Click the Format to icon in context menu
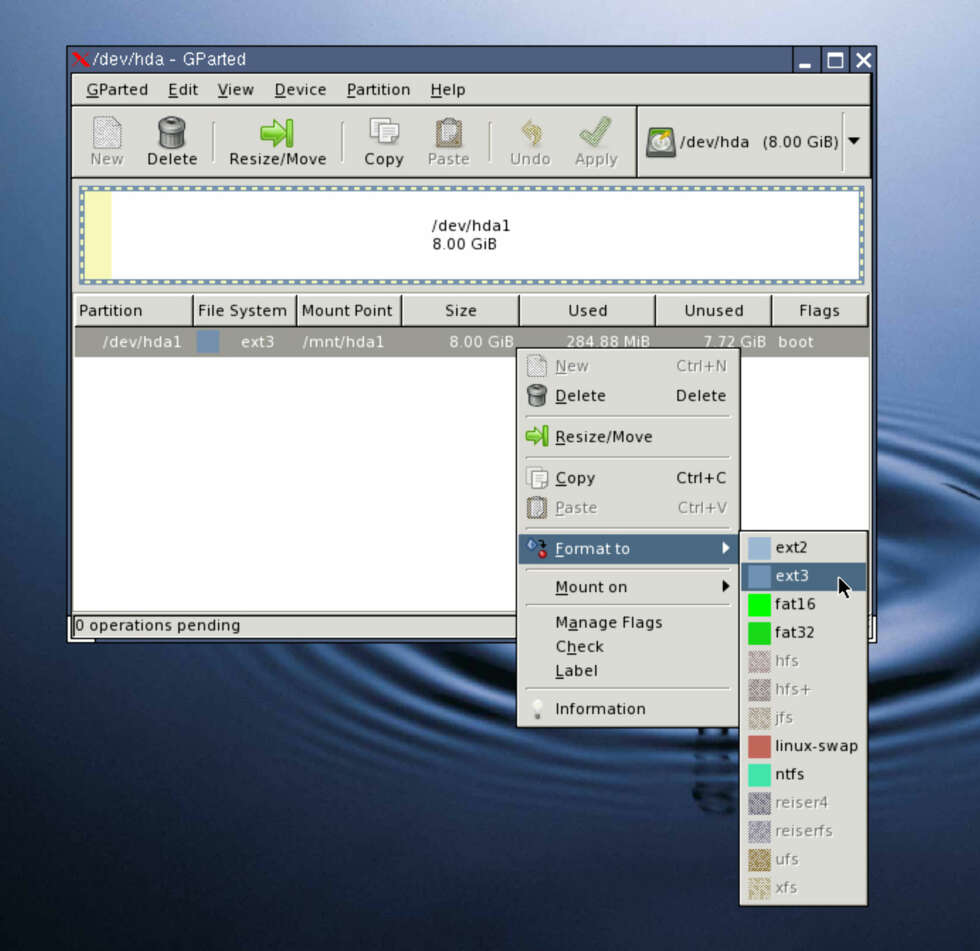980x951 pixels. (537, 548)
